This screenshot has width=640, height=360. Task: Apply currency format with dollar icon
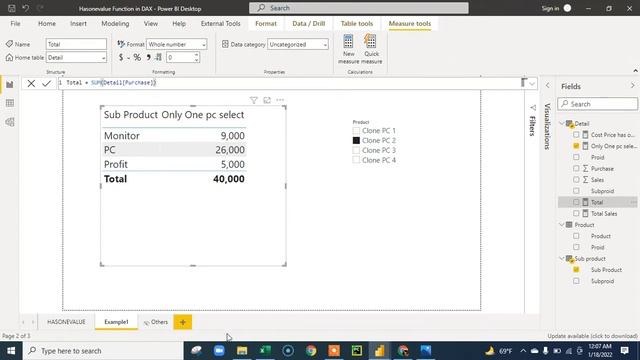point(121,58)
